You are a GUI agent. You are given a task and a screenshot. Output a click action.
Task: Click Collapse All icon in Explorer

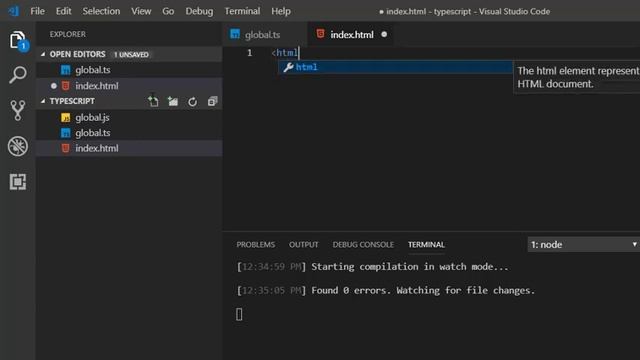tap(212, 101)
